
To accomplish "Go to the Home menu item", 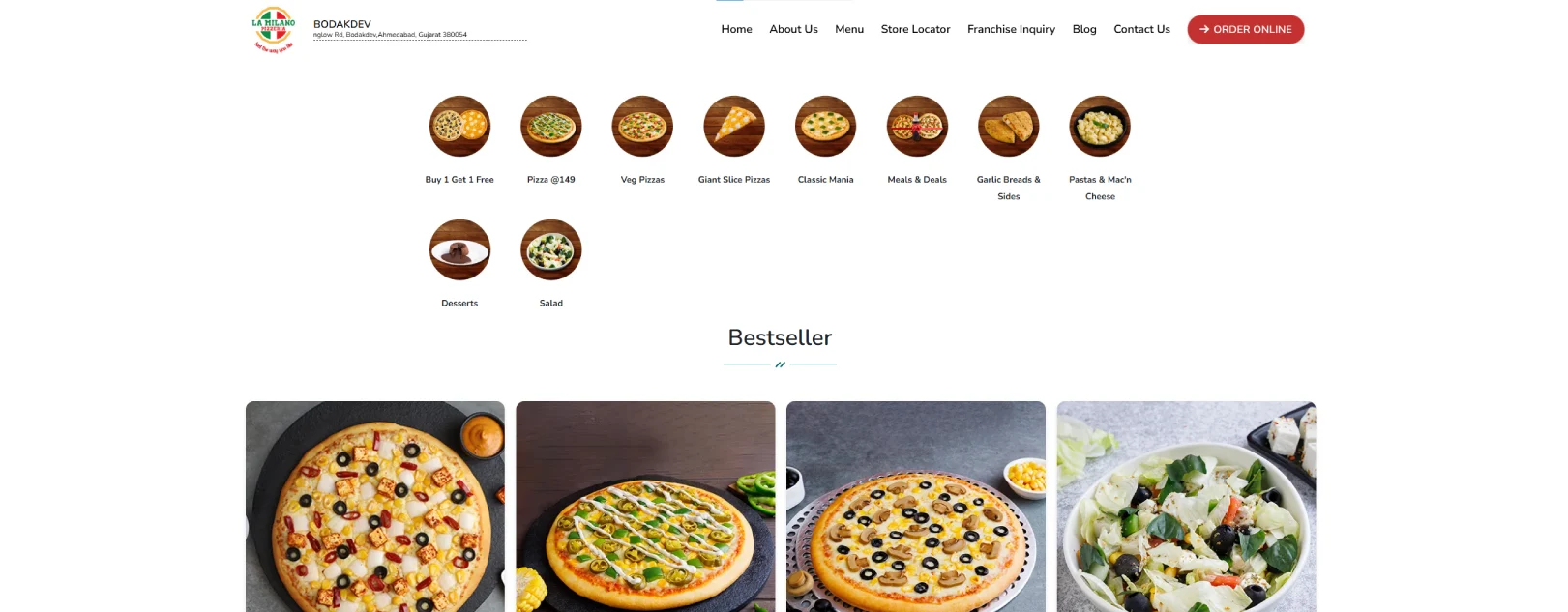I will click(x=736, y=29).
